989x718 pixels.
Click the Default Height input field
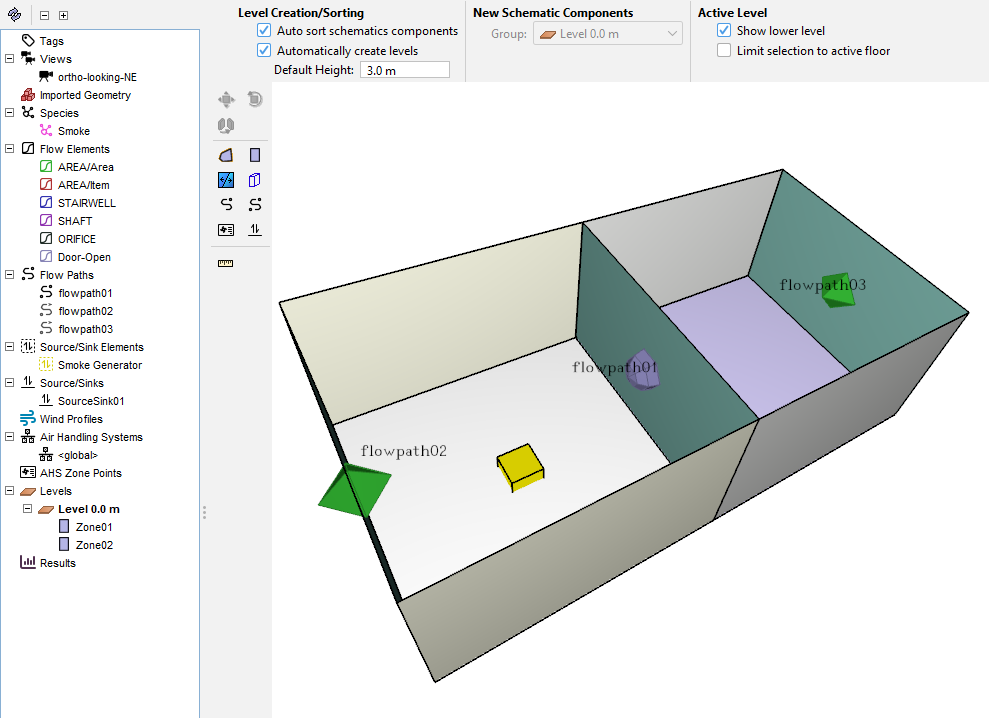(404, 71)
